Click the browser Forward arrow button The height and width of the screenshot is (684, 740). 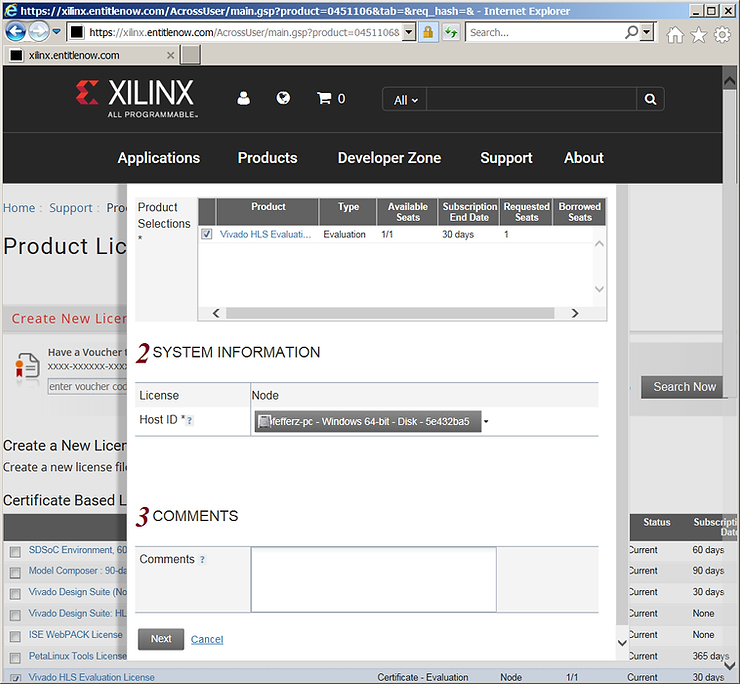click(39, 32)
